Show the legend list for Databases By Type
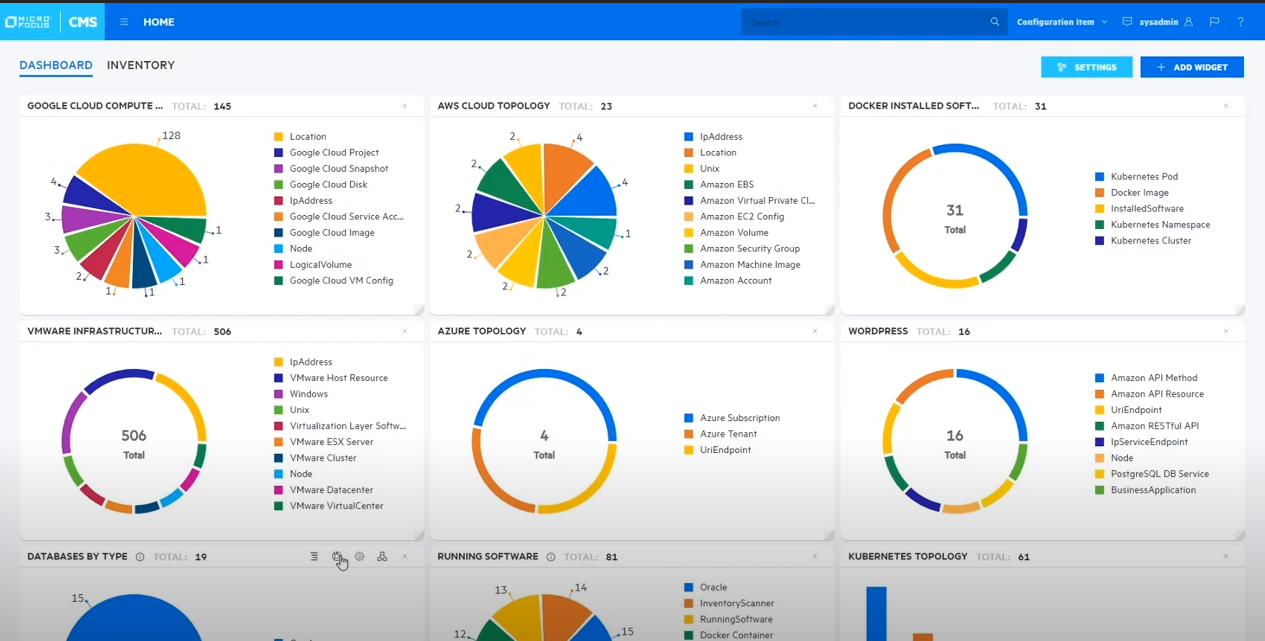Image resolution: width=1265 pixels, height=641 pixels. coord(315,556)
